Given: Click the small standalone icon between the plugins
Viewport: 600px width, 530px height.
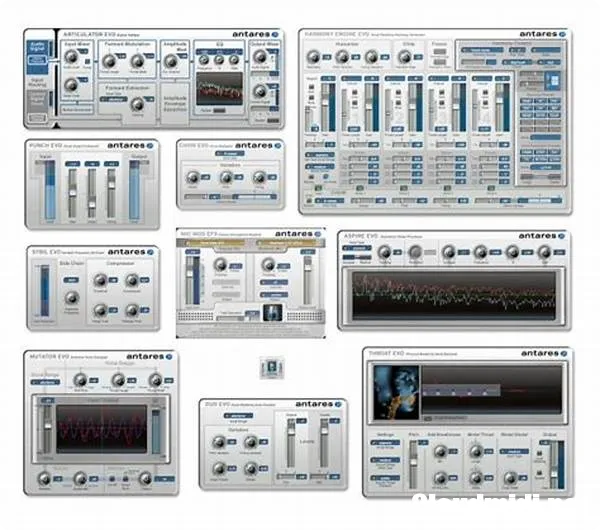Looking at the screenshot, I should pyautogui.click(x=270, y=368).
